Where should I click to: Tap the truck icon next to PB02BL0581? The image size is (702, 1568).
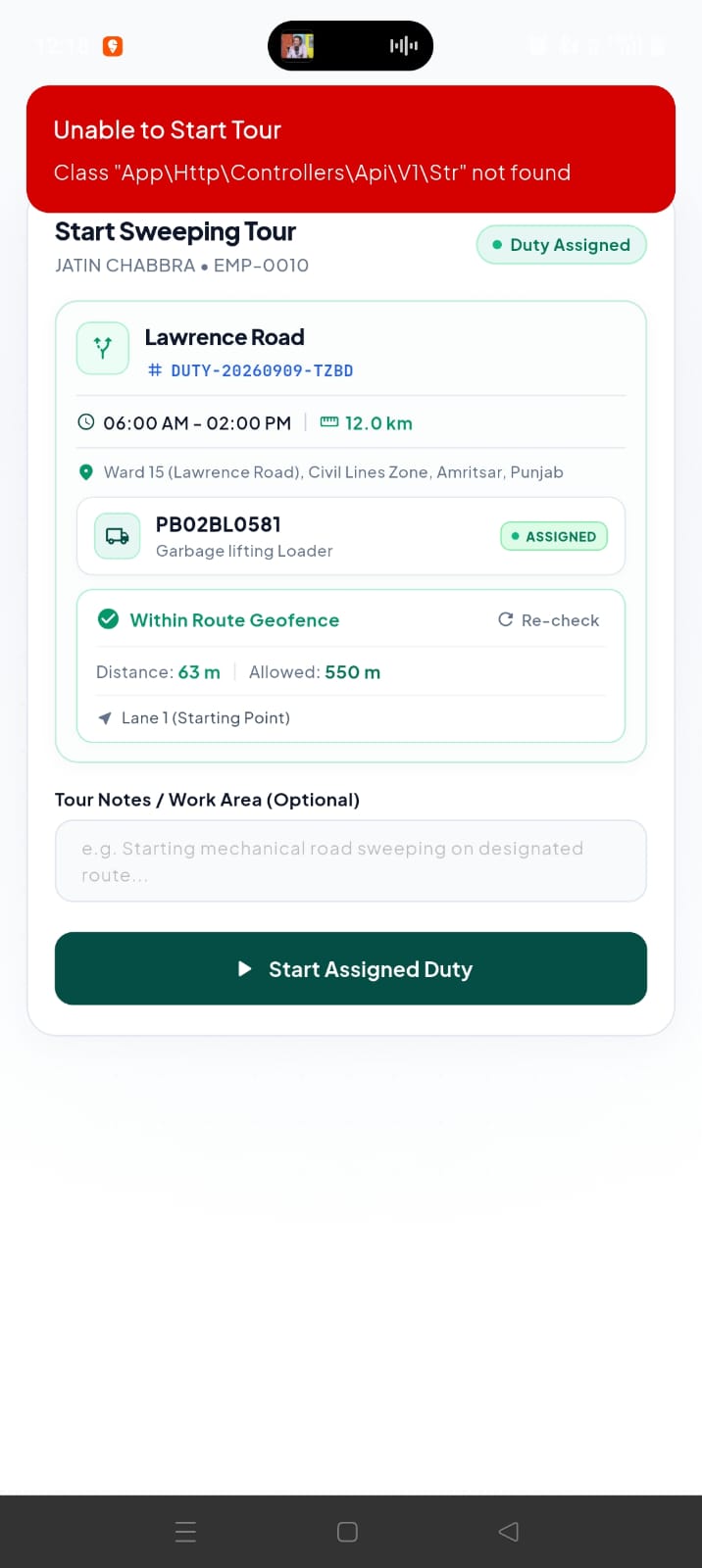click(118, 536)
